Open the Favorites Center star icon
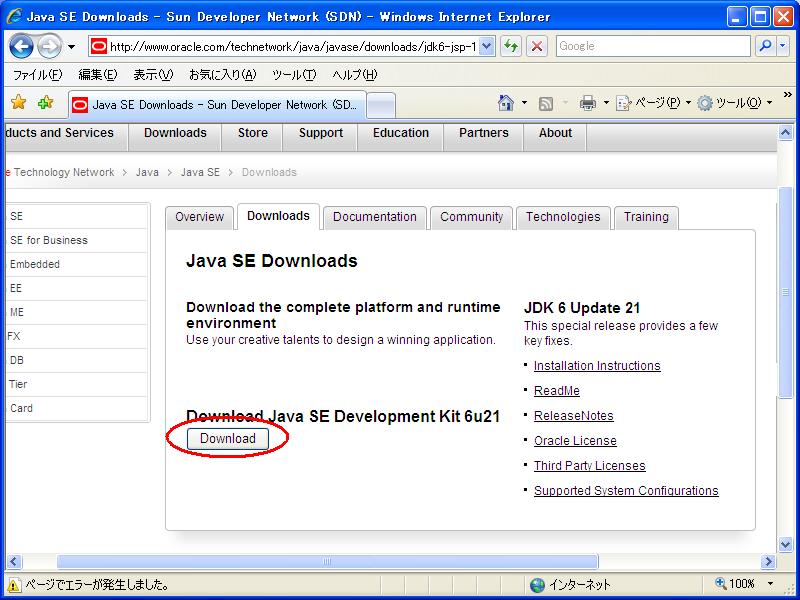Viewport: 800px width, 600px height. tap(18, 103)
